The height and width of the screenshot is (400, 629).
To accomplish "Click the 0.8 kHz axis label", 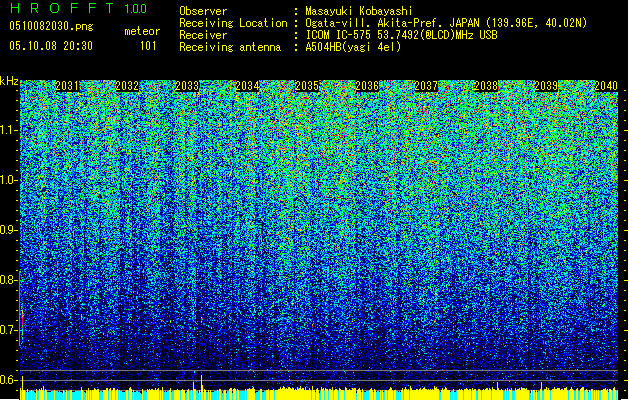I will tap(9, 280).
